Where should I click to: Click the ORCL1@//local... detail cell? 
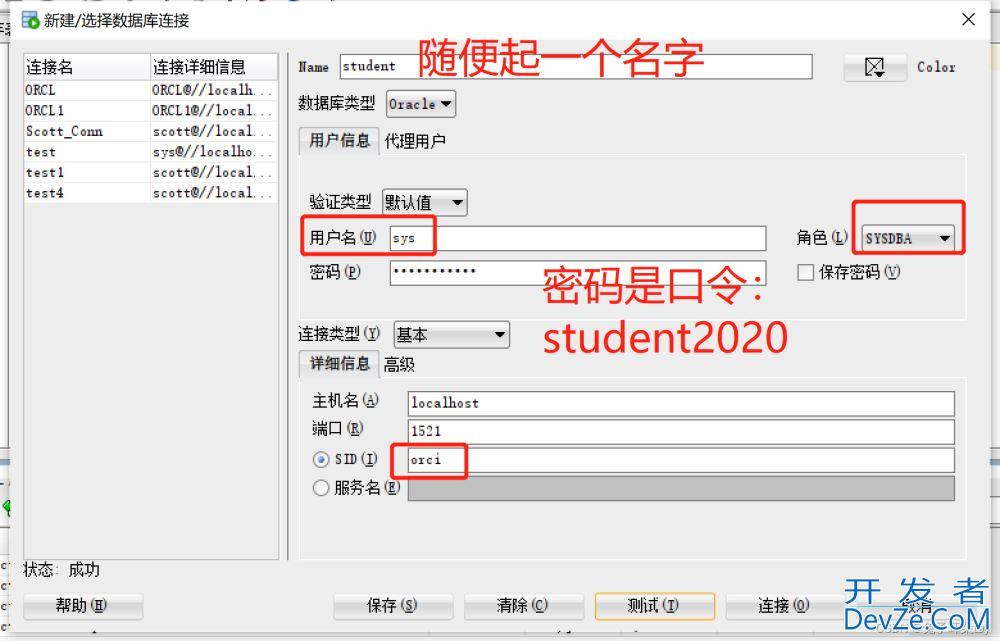pyautogui.click(x=214, y=110)
